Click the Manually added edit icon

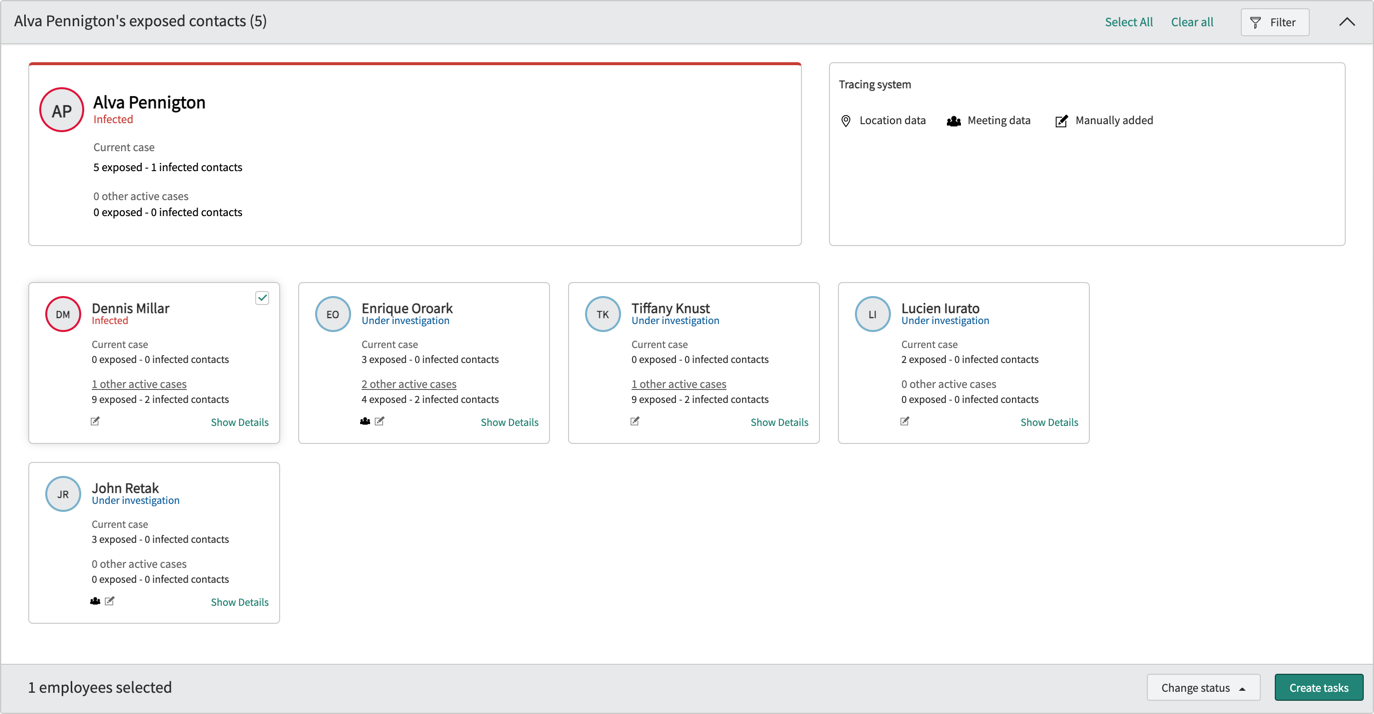[x=1062, y=121]
